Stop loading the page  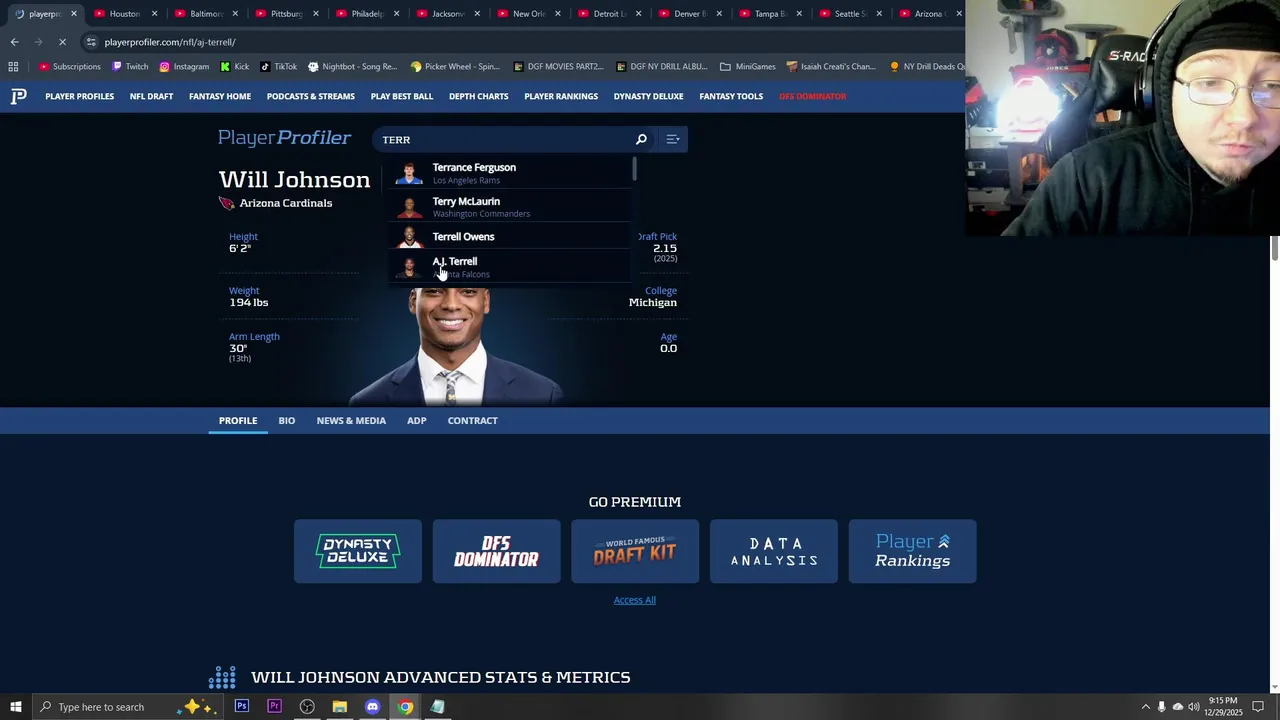coord(62,42)
